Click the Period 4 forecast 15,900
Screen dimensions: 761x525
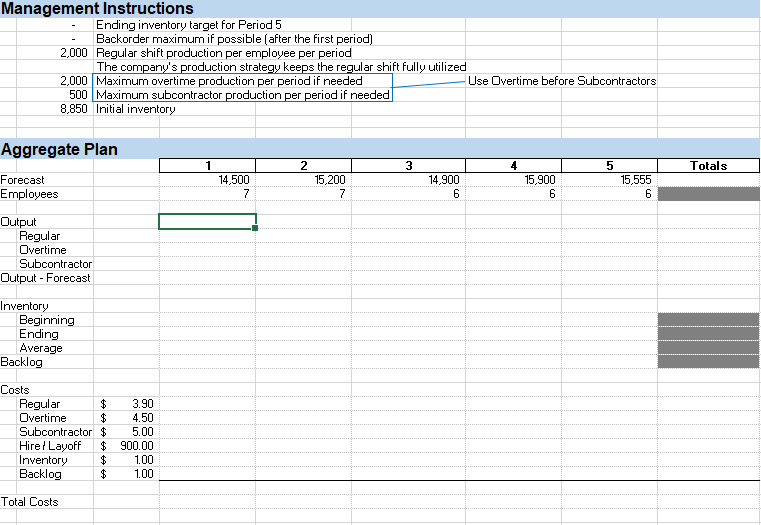coord(540,180)
